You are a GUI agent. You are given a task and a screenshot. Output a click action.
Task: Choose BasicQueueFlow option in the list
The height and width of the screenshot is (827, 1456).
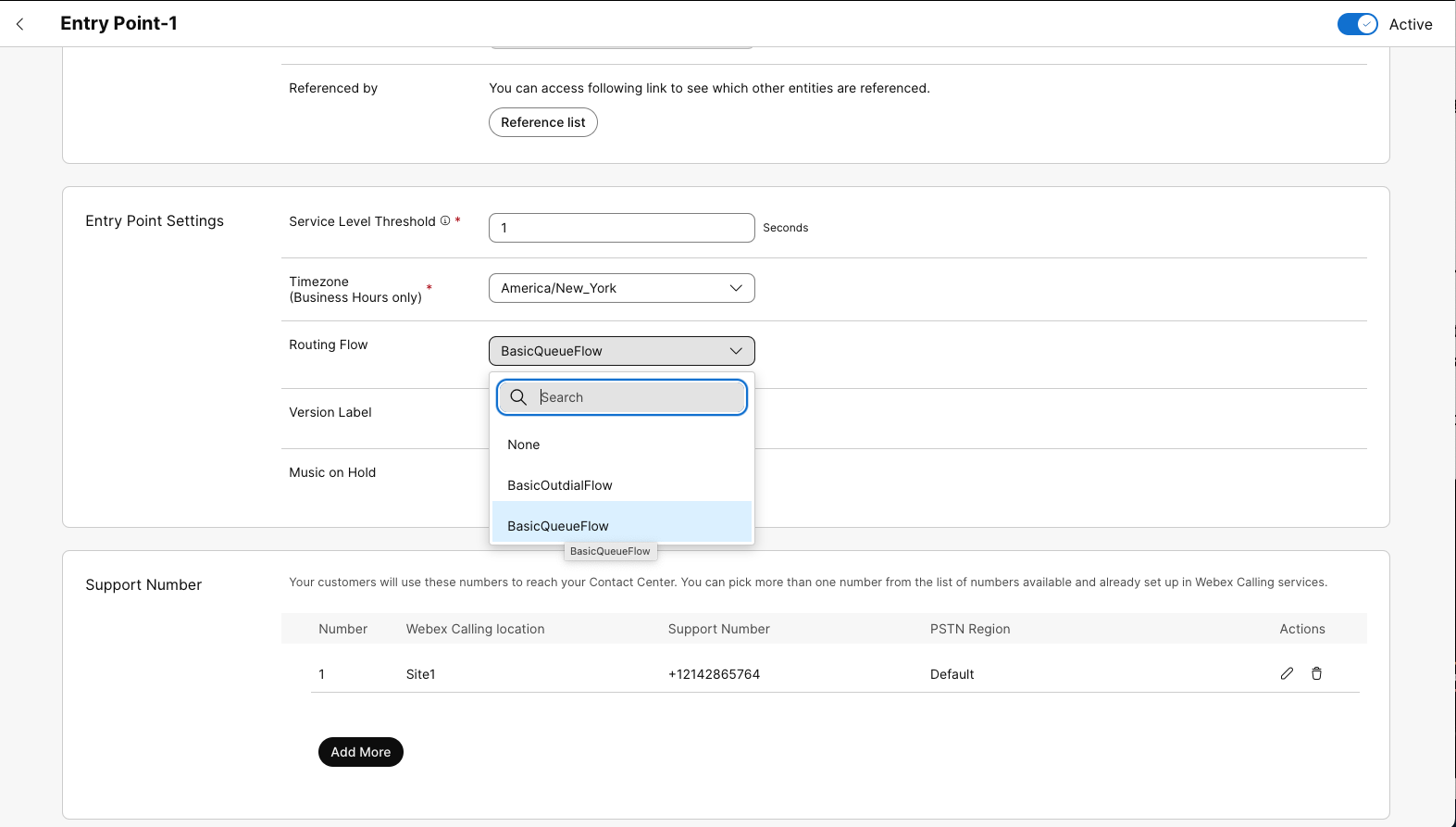(x=621, y=523)
